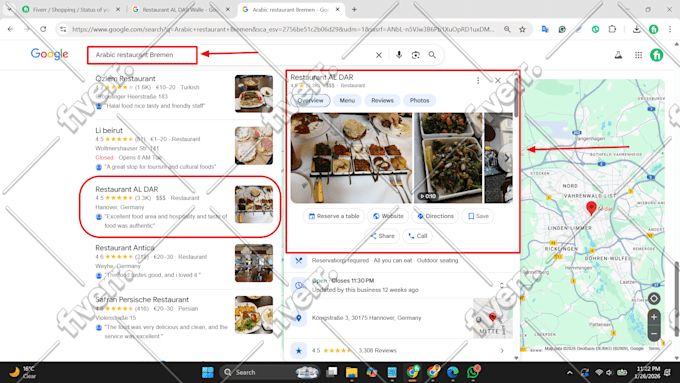Viewport: 680px width, 383px height.
Task: Zoom out on the map
Action: (654, 333)
